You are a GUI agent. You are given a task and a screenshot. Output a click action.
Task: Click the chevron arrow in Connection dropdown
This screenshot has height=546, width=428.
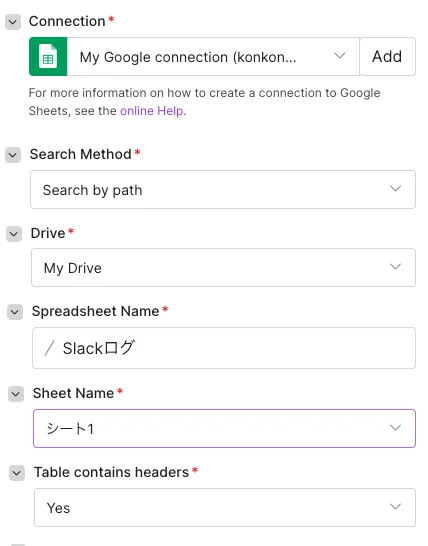point(340,56)
